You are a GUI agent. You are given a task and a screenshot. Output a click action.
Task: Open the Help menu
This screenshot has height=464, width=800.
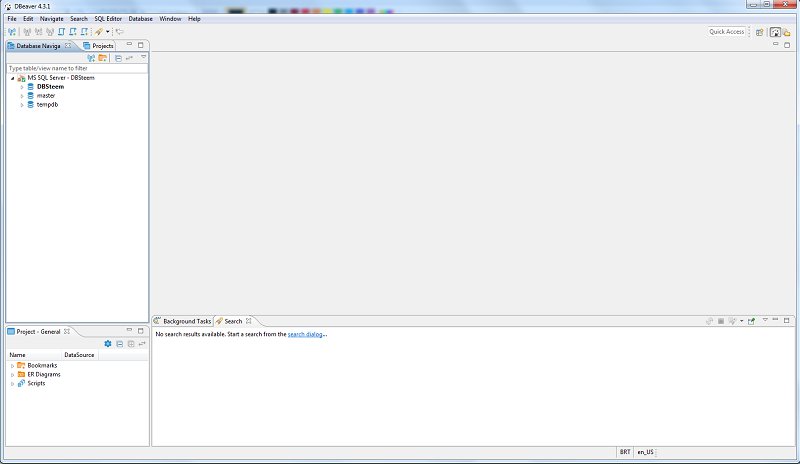[194, 19]
